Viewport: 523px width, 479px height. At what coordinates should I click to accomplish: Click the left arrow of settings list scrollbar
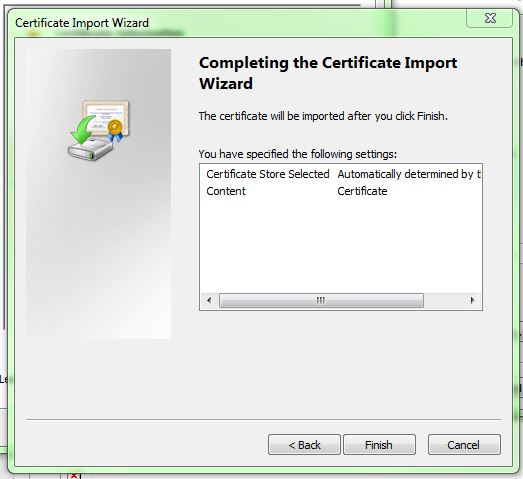[x=209, y=300]
